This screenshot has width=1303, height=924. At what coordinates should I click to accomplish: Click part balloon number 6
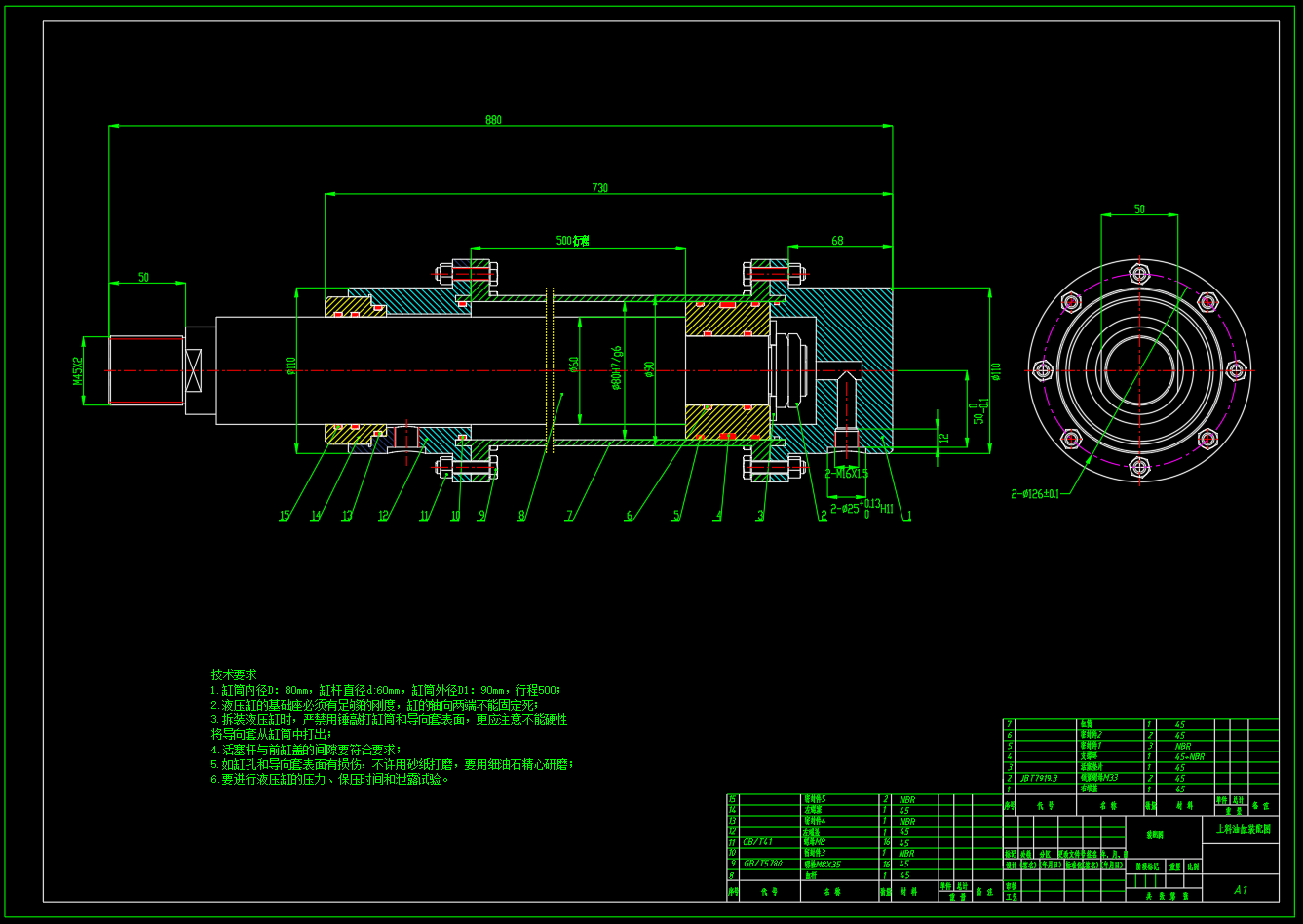pyautogui.click(x=629, y=516)
